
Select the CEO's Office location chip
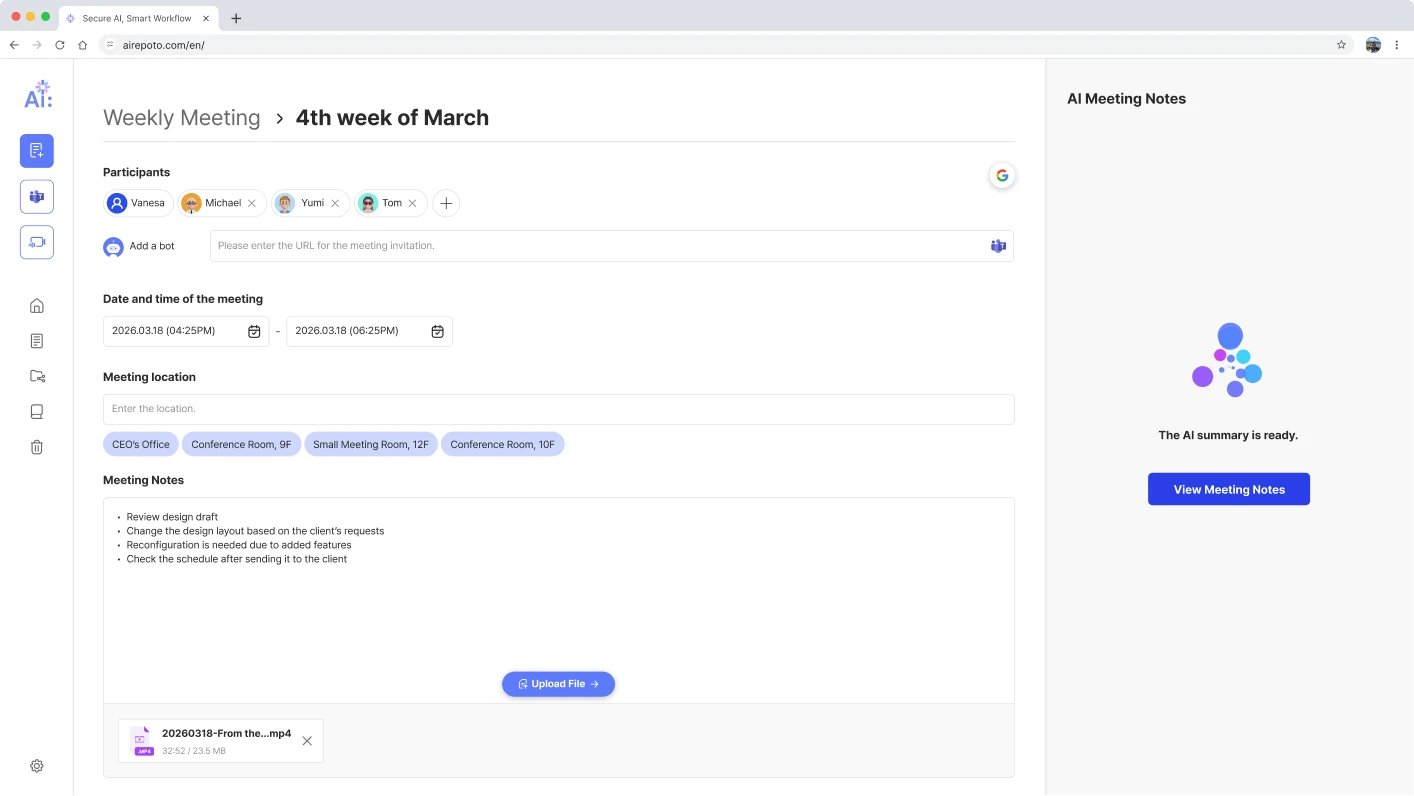click(x=141, y=444)
